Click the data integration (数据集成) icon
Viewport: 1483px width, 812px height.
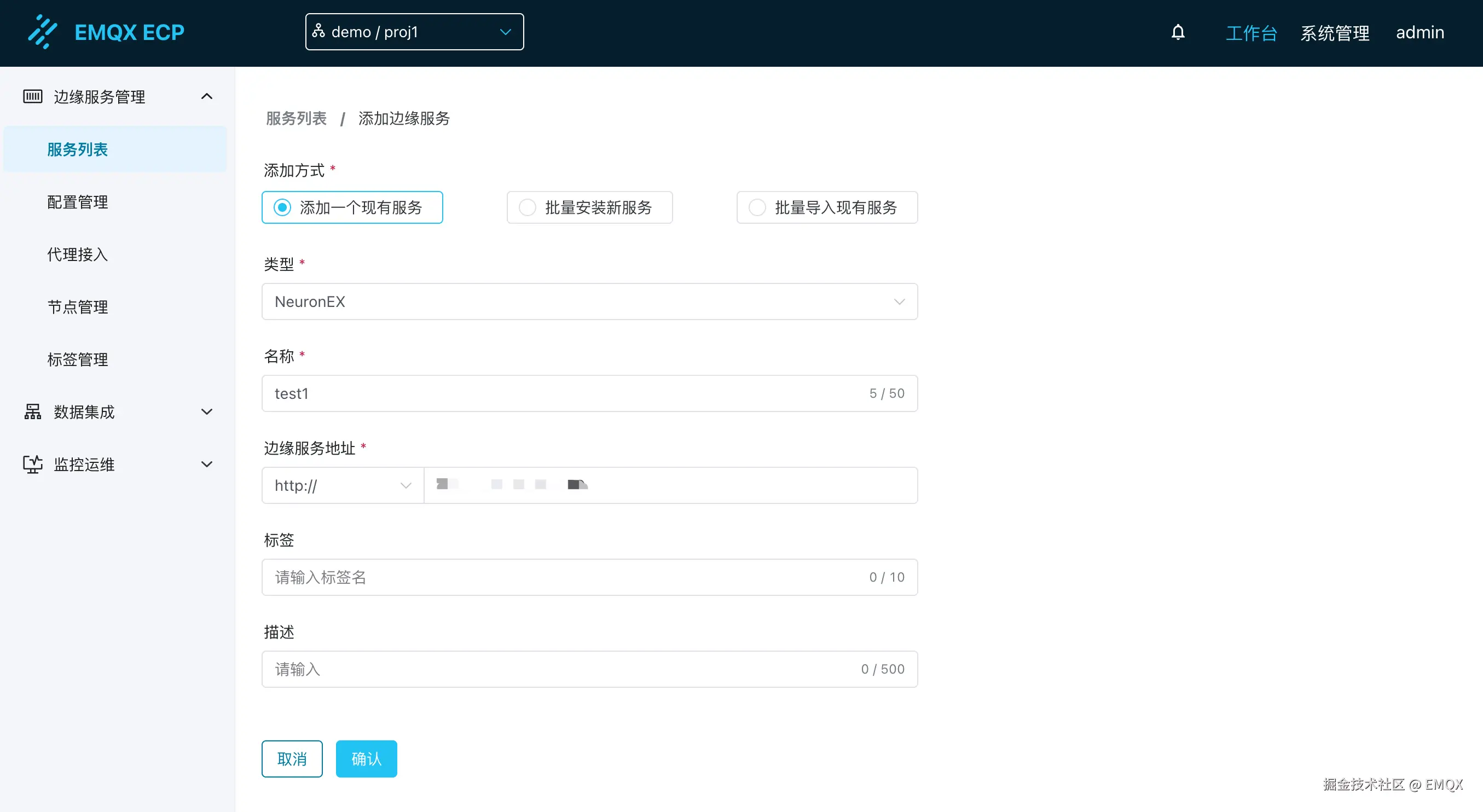[x=33, y=411]
